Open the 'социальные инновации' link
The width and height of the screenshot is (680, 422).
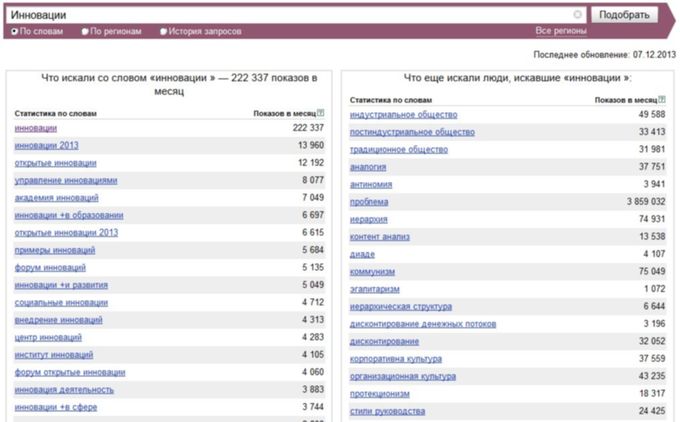coord(61,302)
